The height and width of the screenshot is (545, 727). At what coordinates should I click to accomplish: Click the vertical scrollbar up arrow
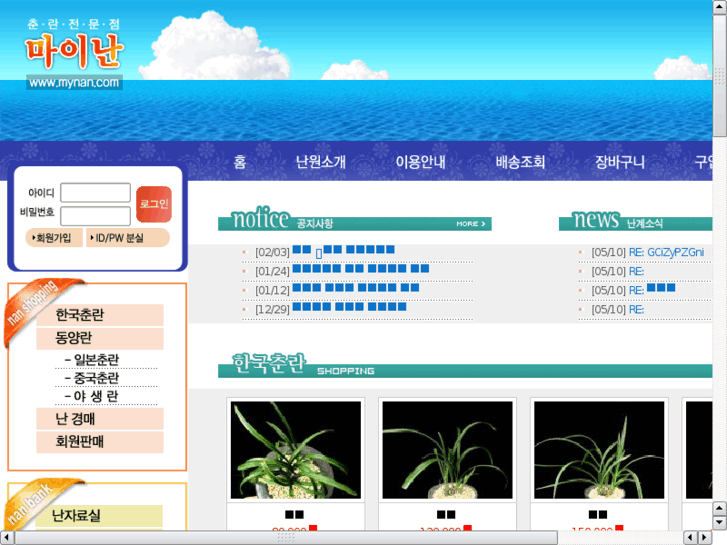[720, 6]
